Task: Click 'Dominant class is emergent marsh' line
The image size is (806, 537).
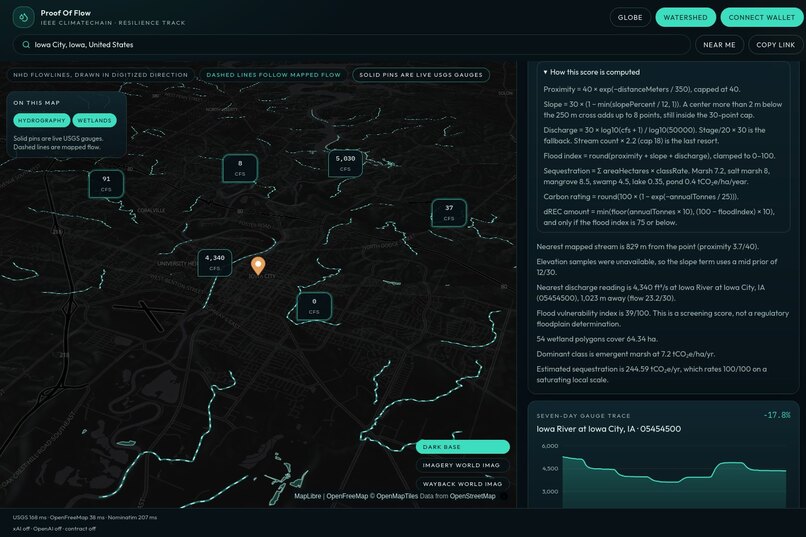Action: click(x=626, y=354)
